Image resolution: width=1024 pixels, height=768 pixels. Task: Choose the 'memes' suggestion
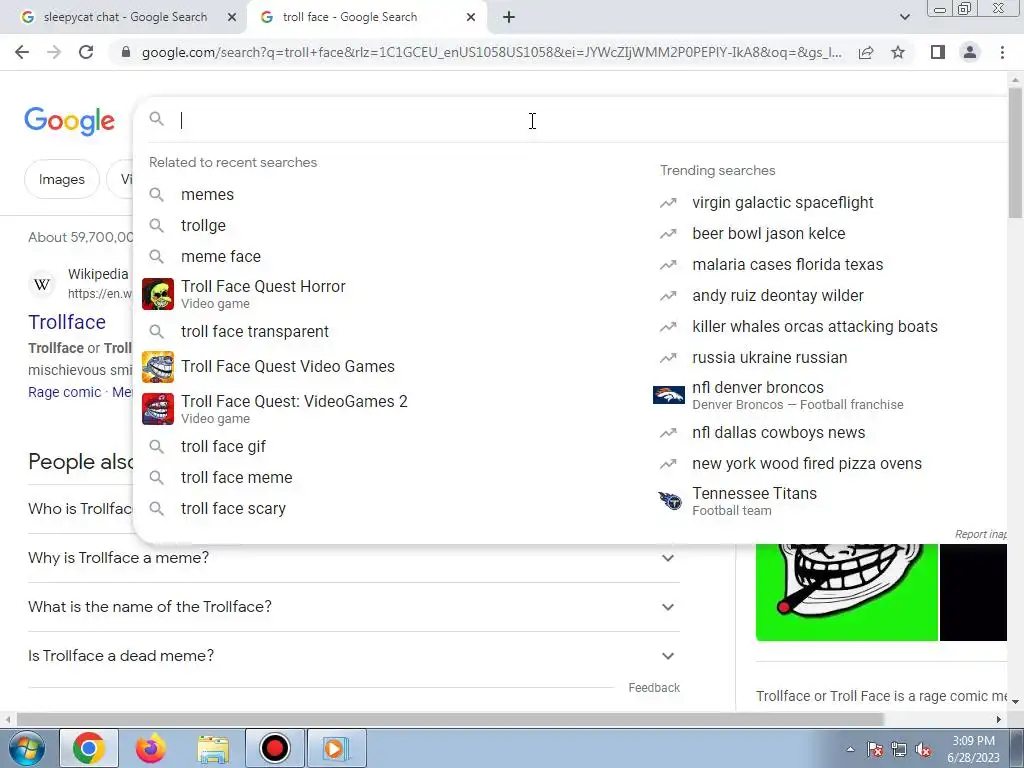pyautogui.click(x=207, y=195)
